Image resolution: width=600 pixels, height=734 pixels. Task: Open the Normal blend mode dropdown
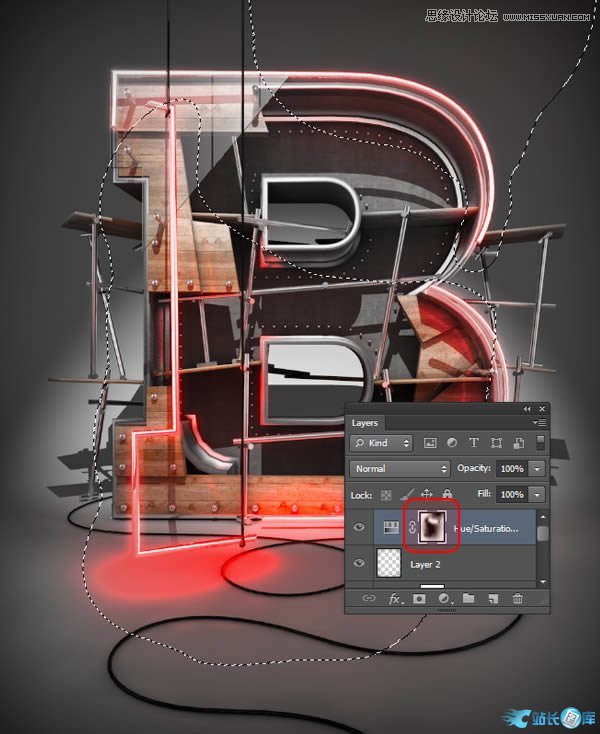click(401, 468)
